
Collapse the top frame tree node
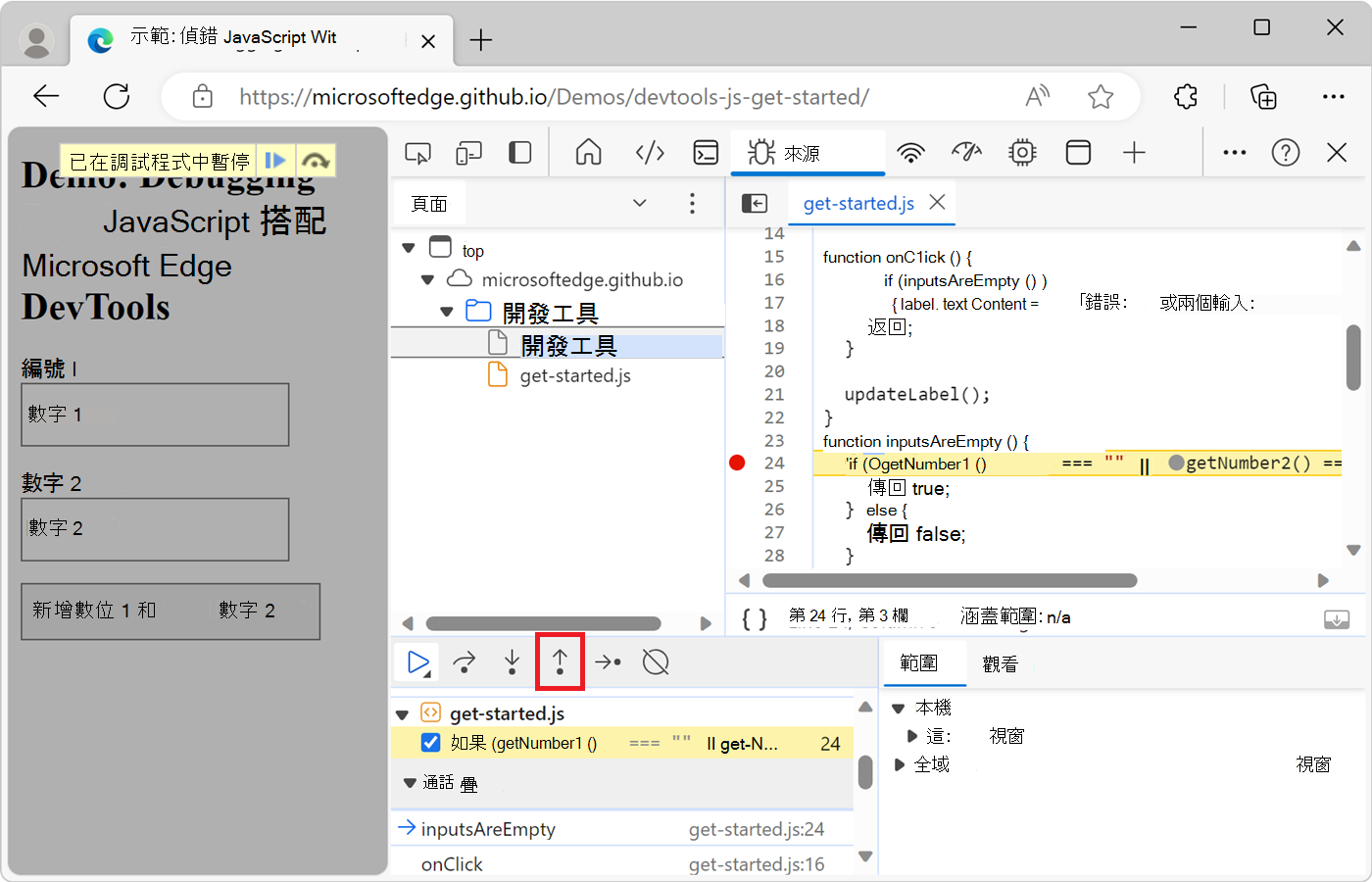[x=409, y=249]
